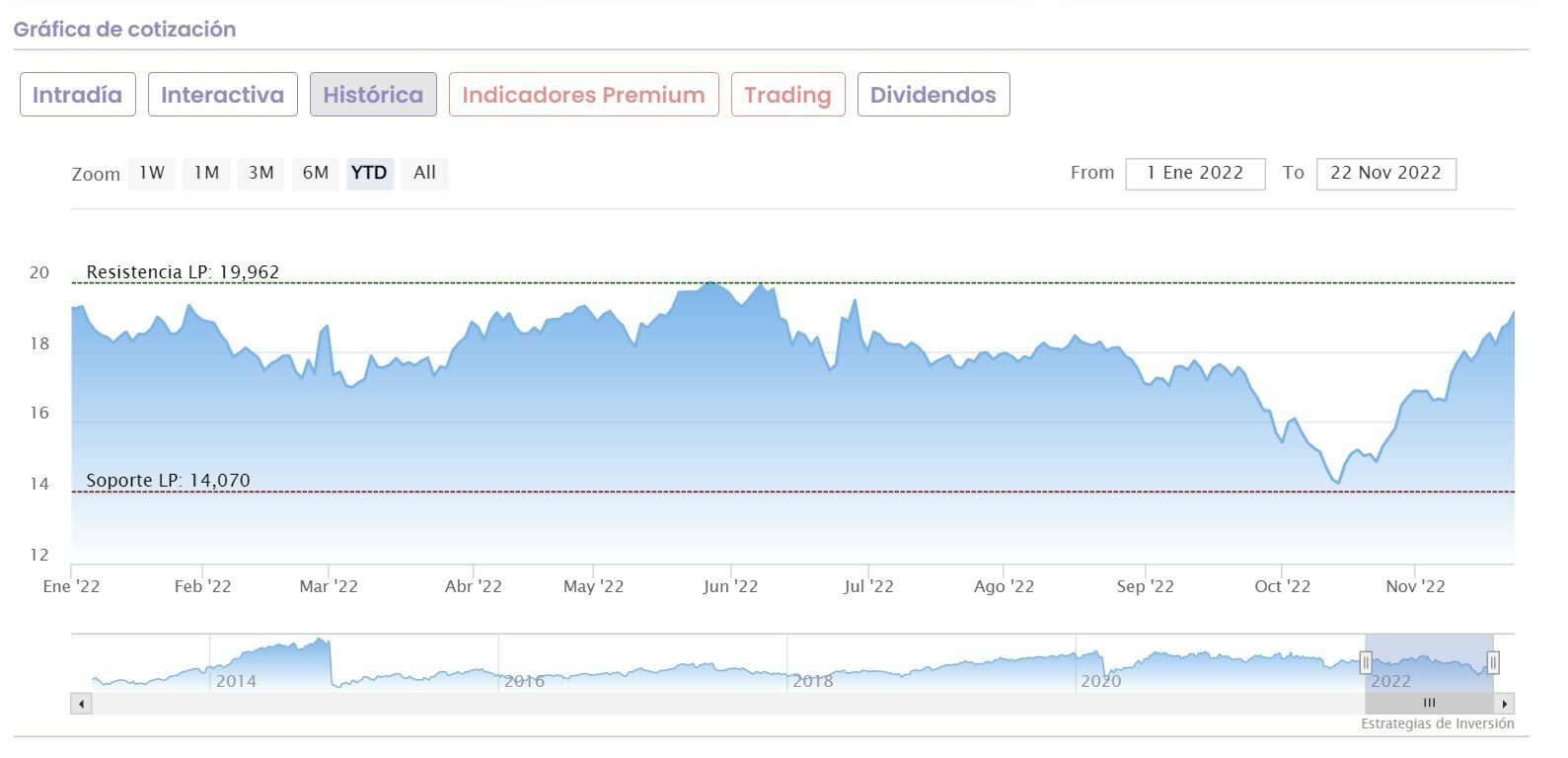Image resolution: width=1568 pixels, height=758 pixels.
Task: Select the YTD zoom option
Action: [369, 173]
